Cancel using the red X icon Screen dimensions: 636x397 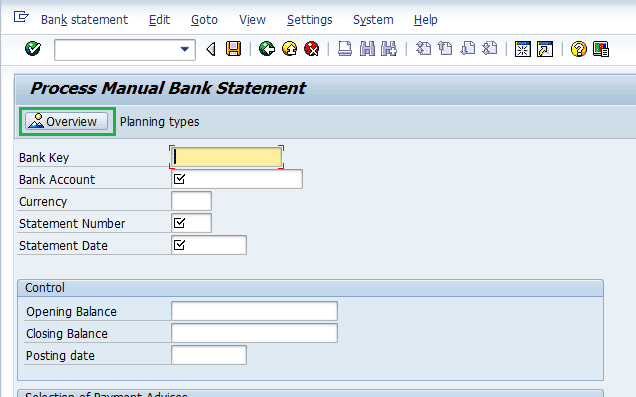(312, 49)
